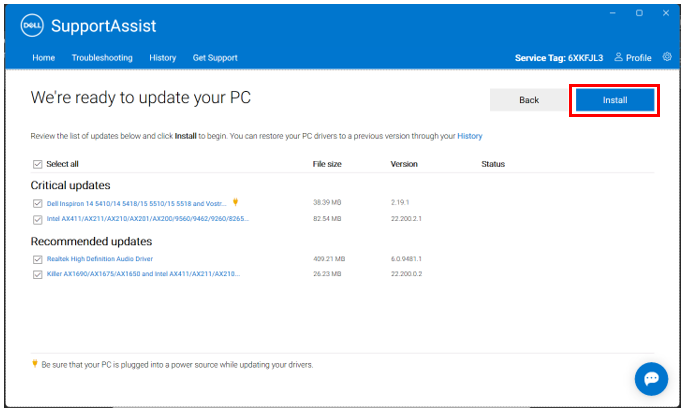The width and height of the screenshot is (683, 411).
Task: Click the Status column header
Action: [x=493, y=164]
